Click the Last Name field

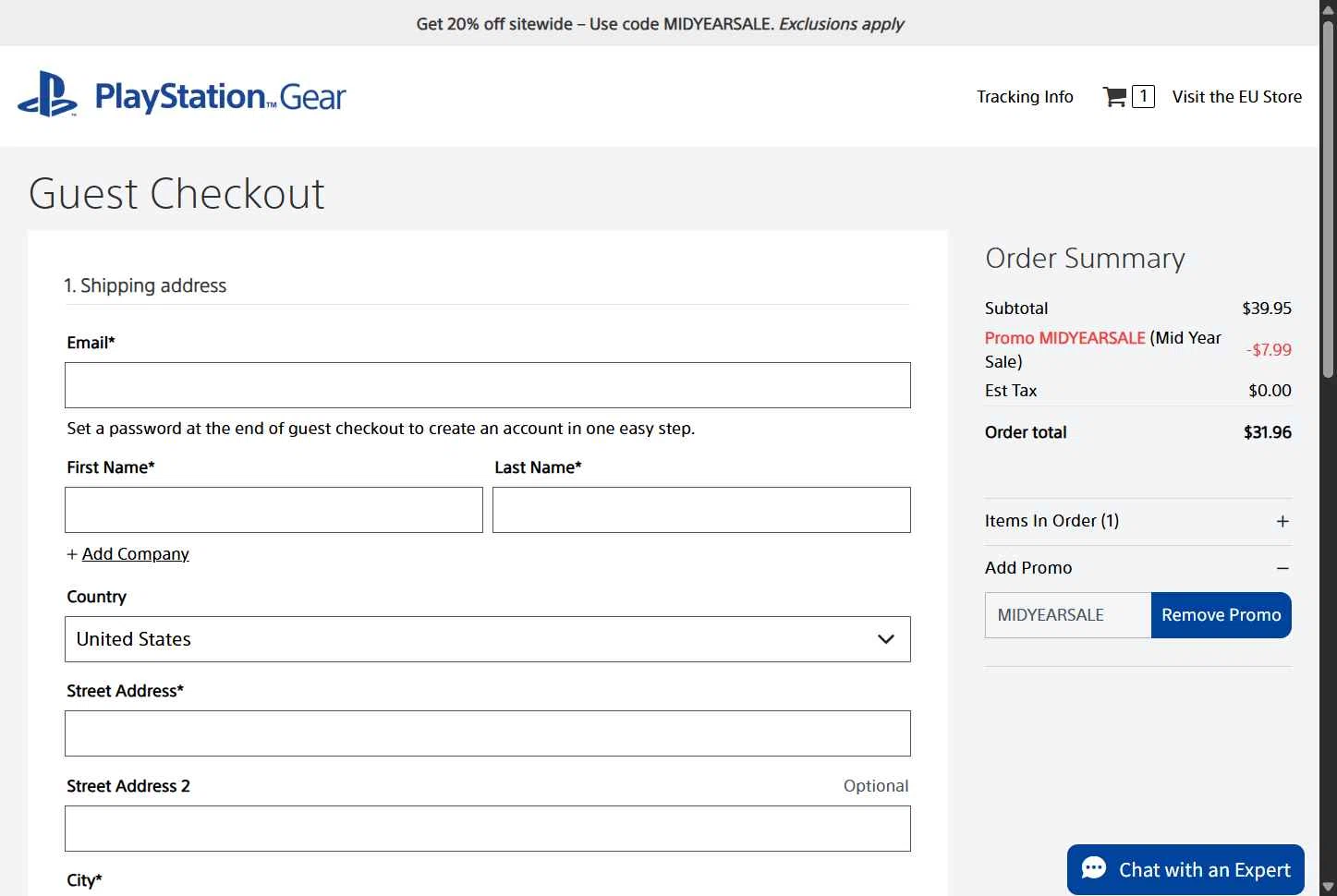tap(700, 510)
